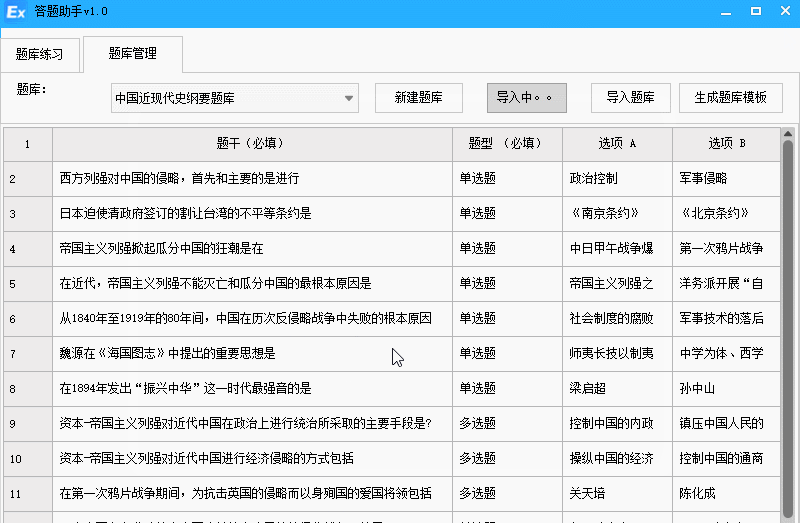Click the 题干（必填） column header
Screen dimensions: 800x523
click(x=251, y=144)
